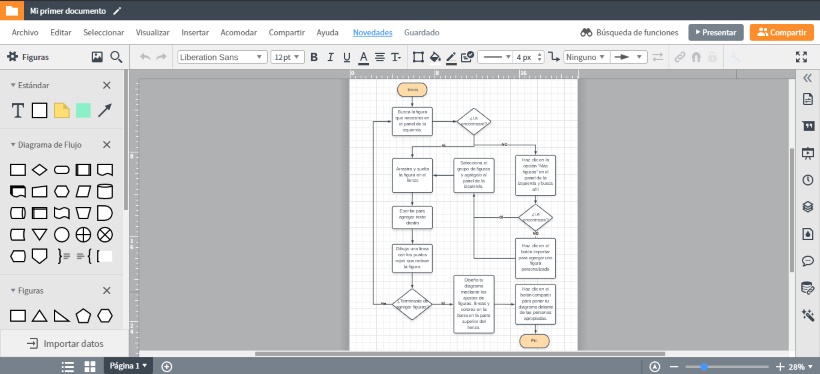Image resolution: width=820 pixels, height=374 pixels.
Task: Collapse the right dock with double chevron
Action: 808,78
